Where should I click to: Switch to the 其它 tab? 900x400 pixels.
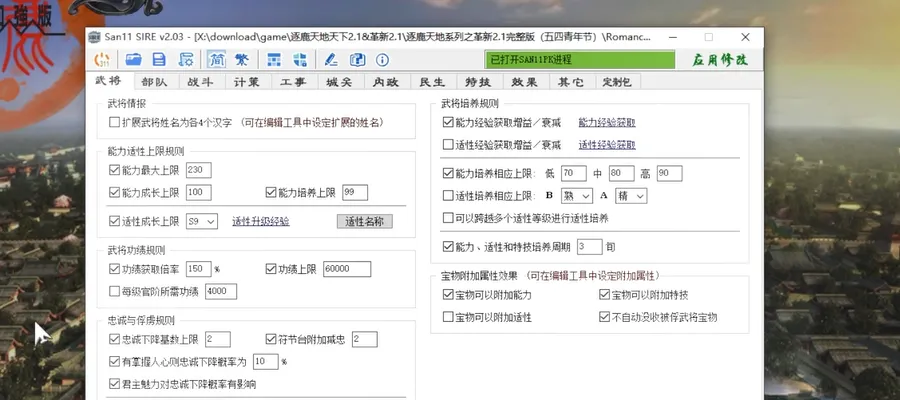(x=571, y=82)
